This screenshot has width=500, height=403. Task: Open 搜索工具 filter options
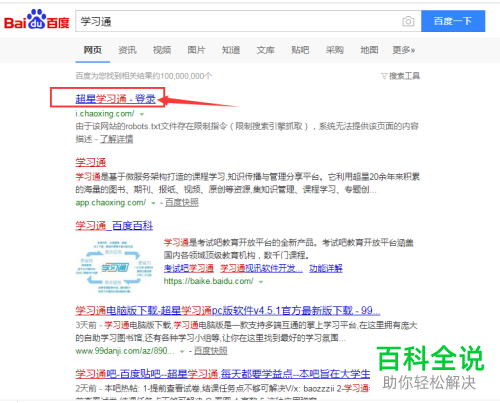[x=400, y=76]
